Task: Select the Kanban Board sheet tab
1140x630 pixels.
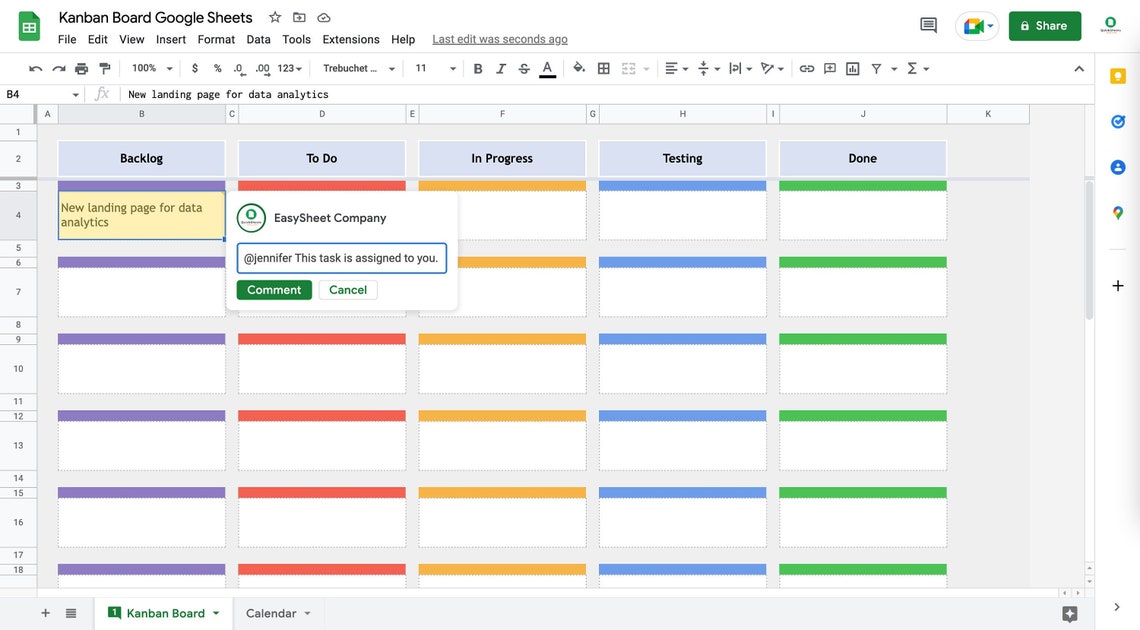Action: 164,613
